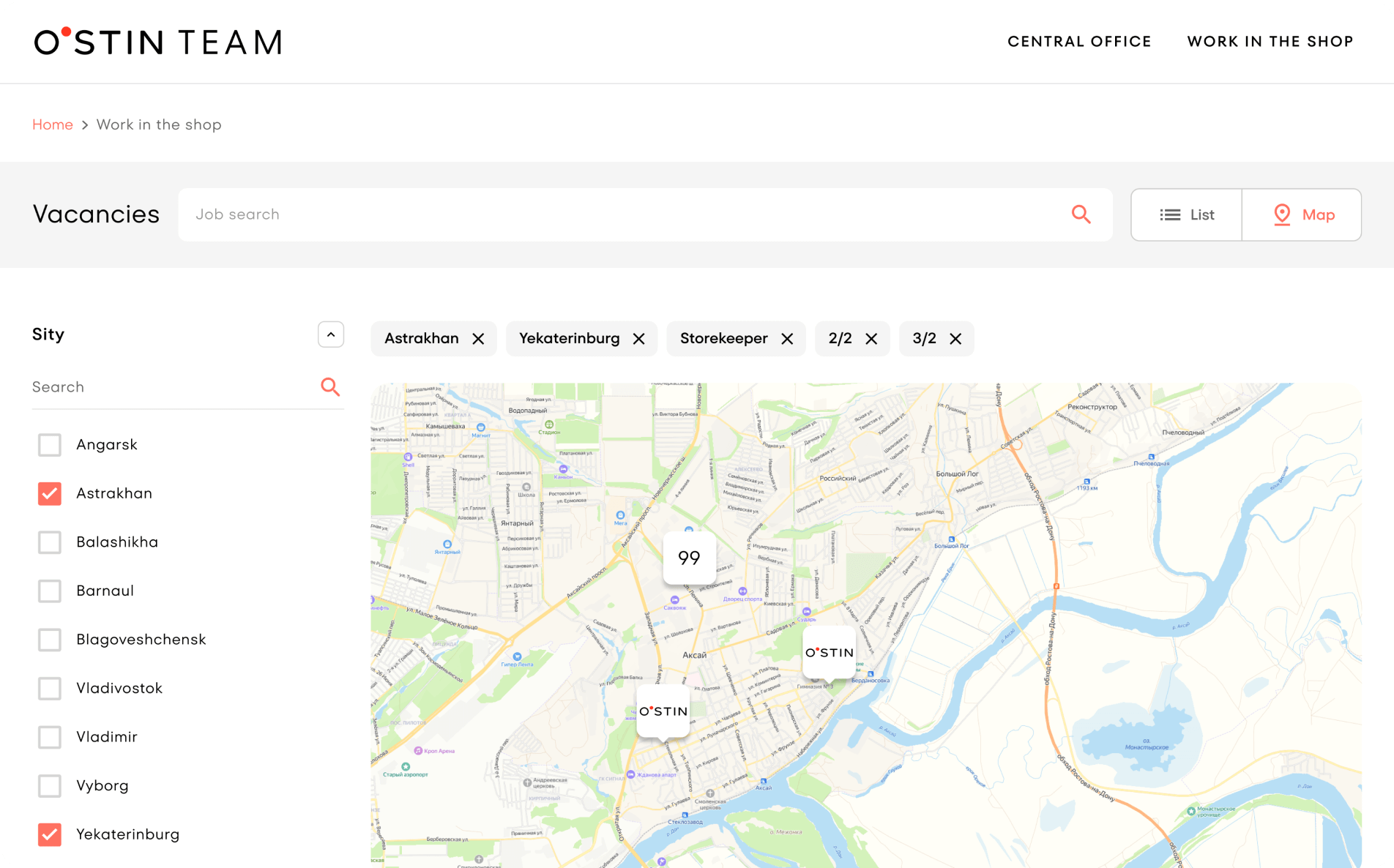Image resolution: width=1394 pixels, height=868 pixels.
Task: Uncheck the Astrakhan checkbox
Action: click(50, 494)
